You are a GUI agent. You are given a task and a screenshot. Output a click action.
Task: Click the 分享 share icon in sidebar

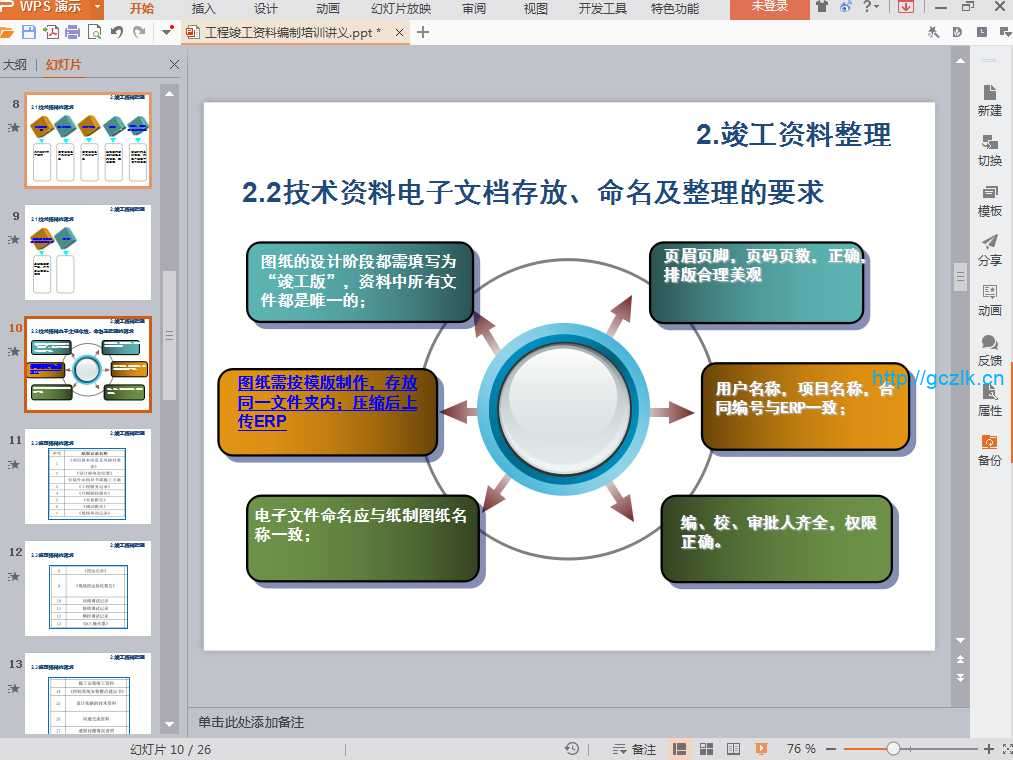tap(989, 250)
